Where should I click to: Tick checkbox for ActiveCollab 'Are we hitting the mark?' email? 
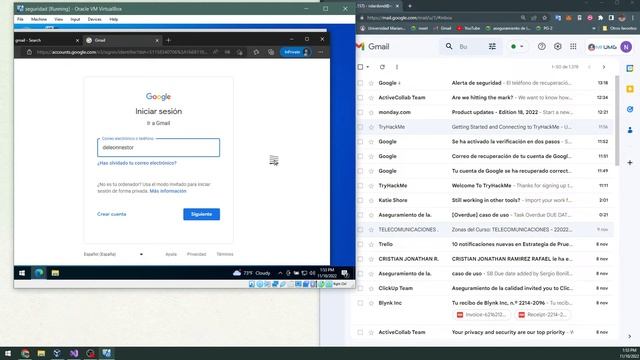pyautogui.click(x=360, y=98)
